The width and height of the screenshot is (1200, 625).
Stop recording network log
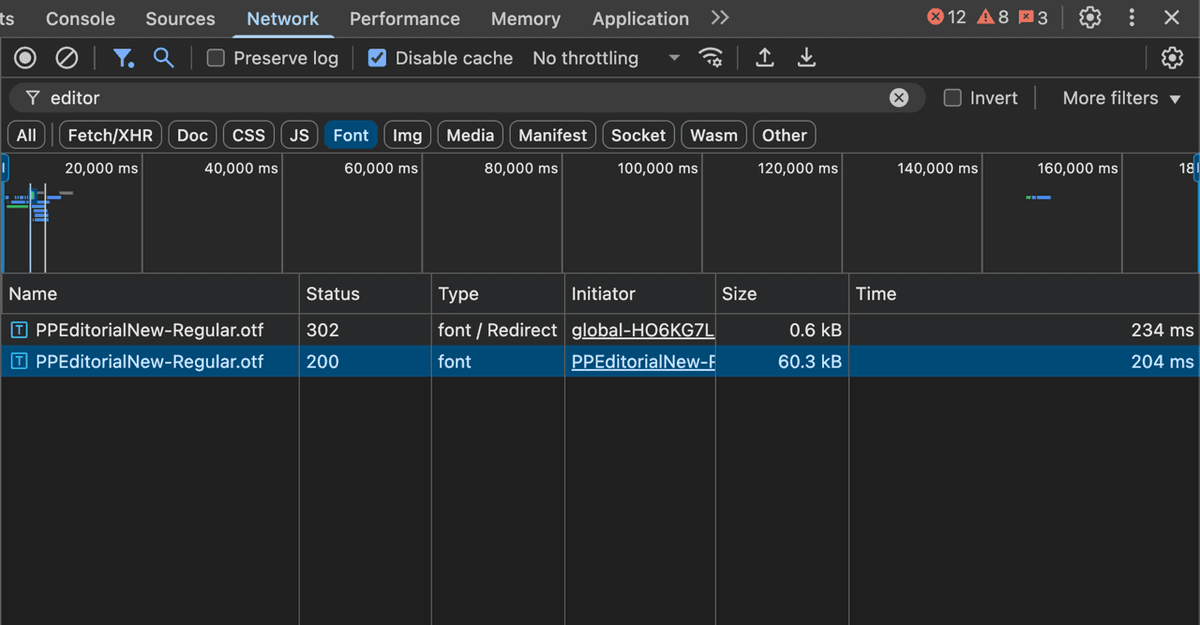(x=25, y=58)
